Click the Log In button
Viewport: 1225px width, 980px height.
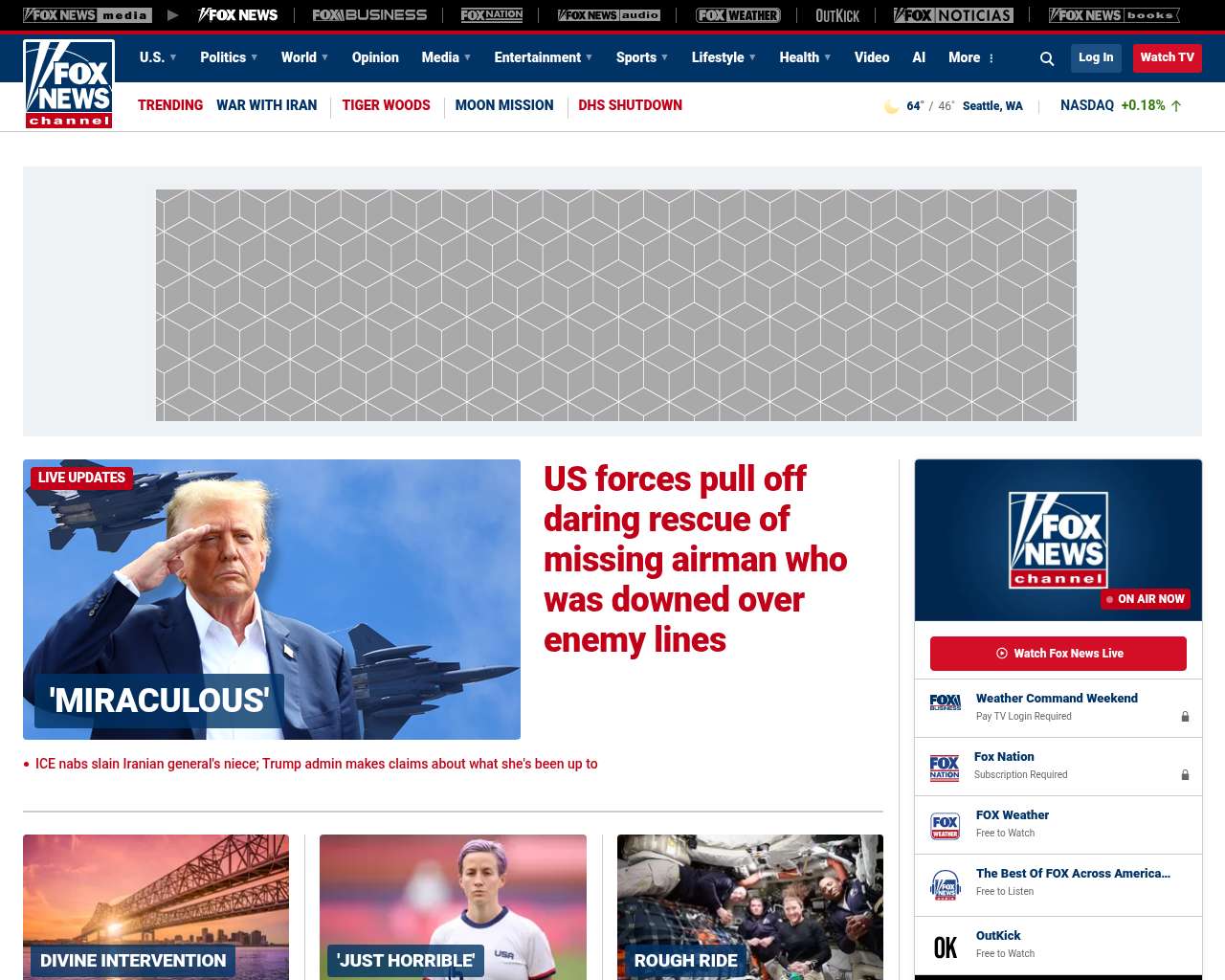(1096, 57)
